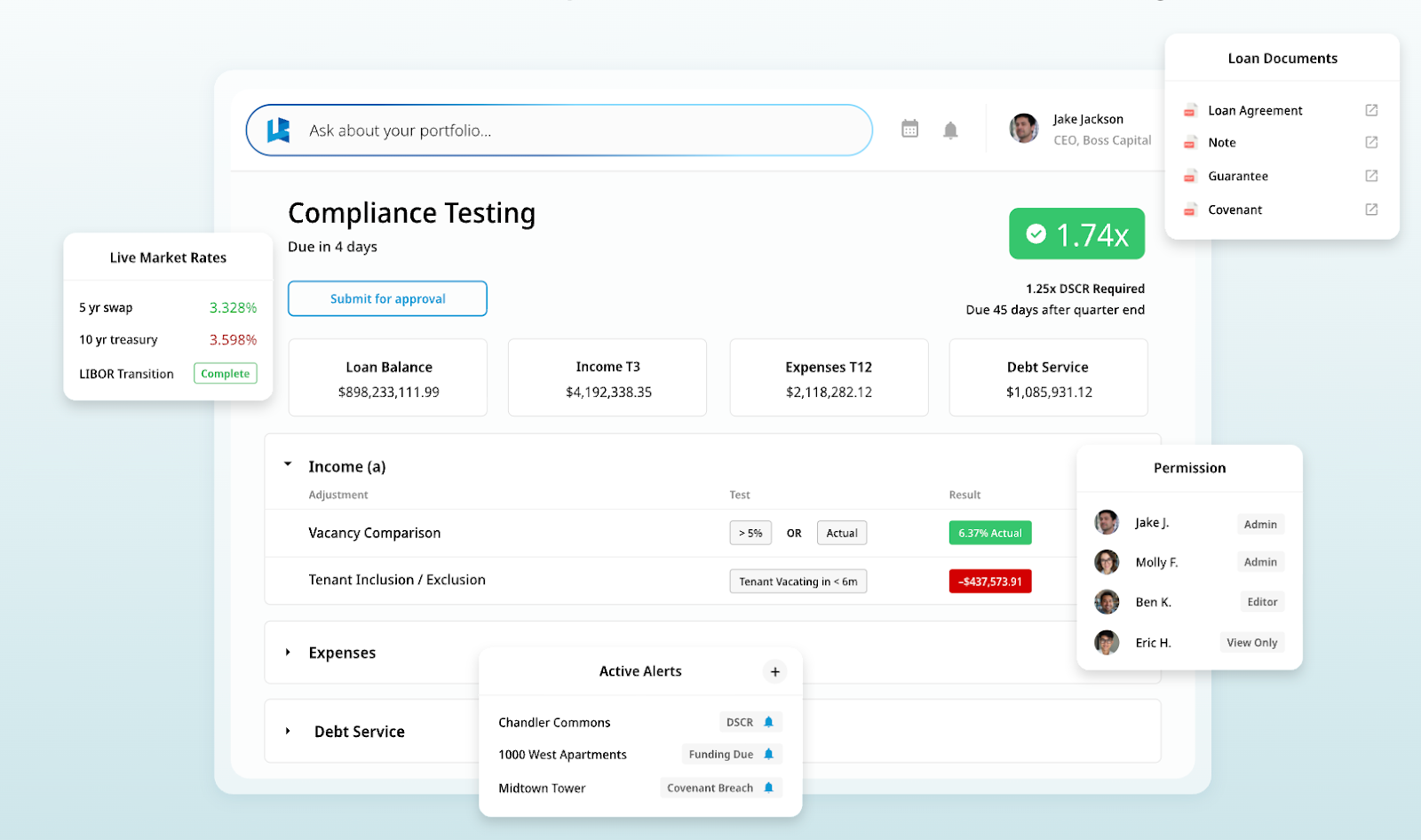The height and width of the screenshot is (840, 1421).
Task: Click bell icon for Chandler Commons alert
Action: pos(769,722)
